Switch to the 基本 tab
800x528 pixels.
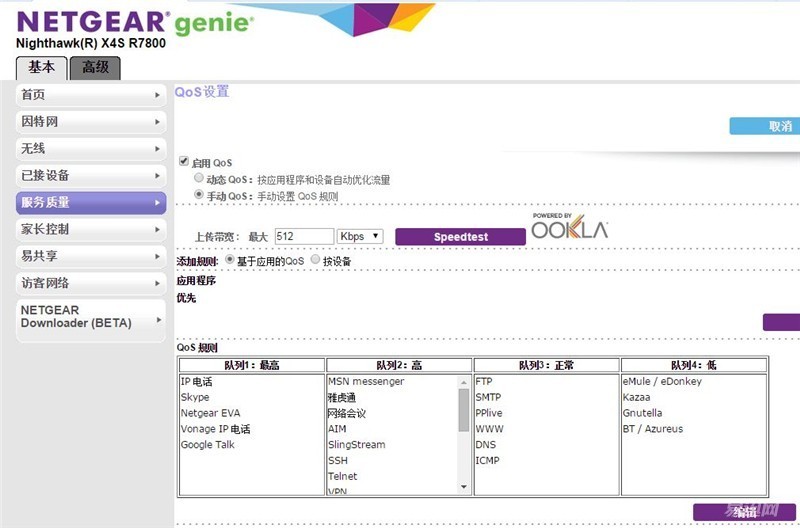point(41,67)
